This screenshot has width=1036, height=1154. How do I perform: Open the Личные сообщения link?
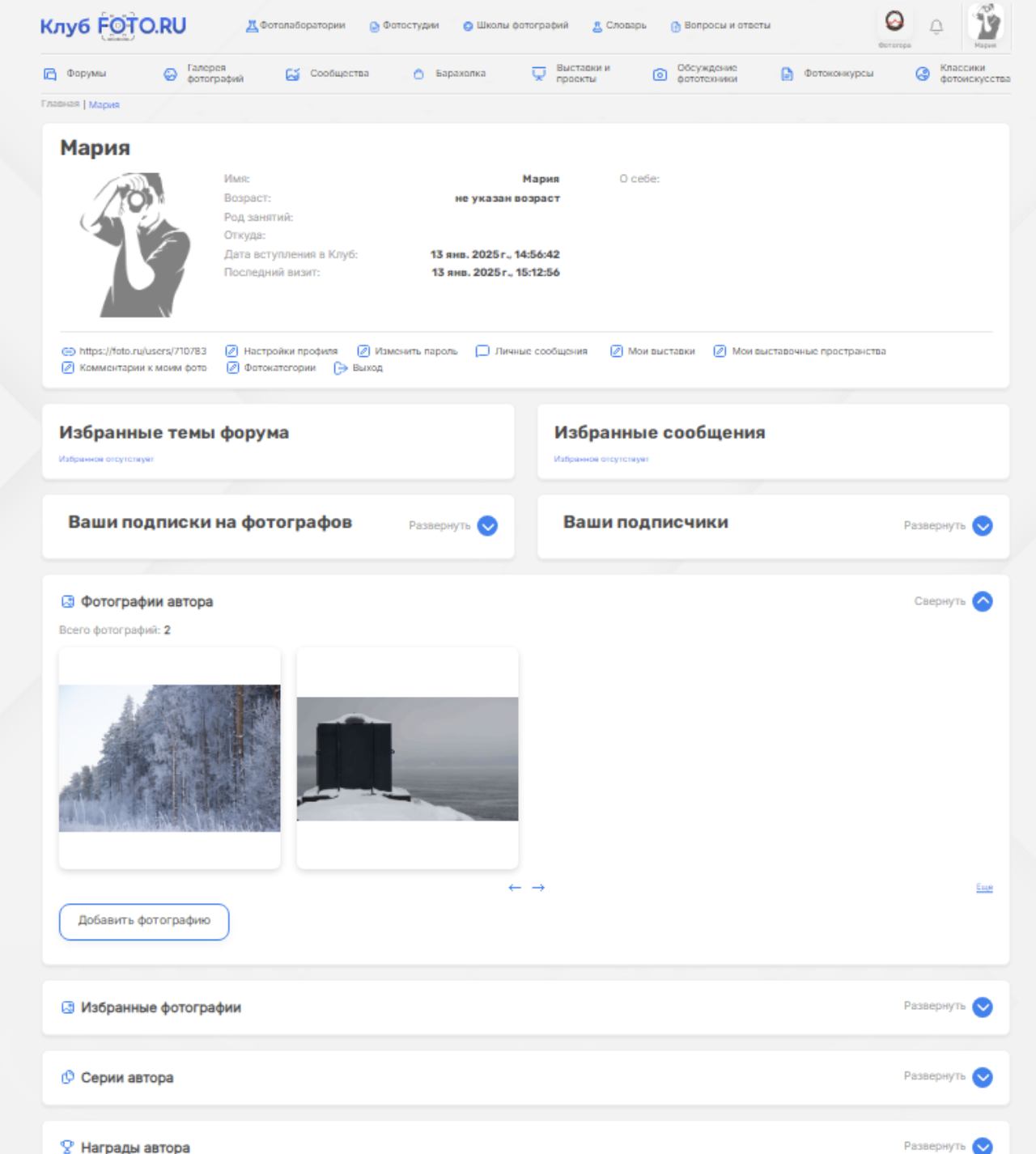pos(541,351)
